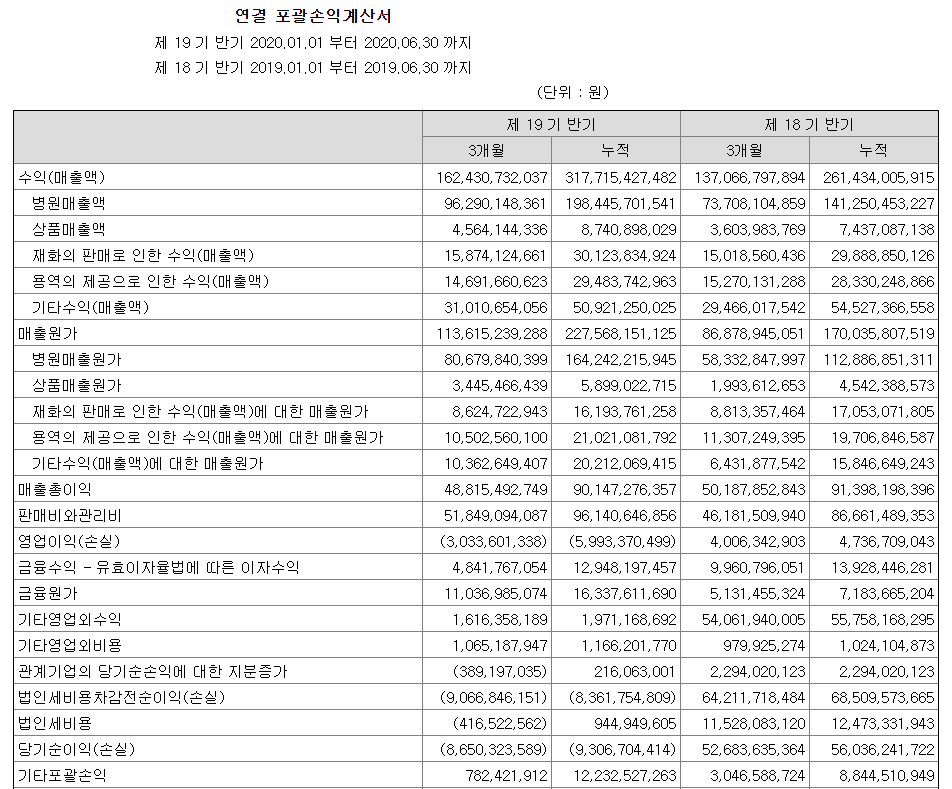
Task: Click the 매출원가 row label
Action: [48, 334]
